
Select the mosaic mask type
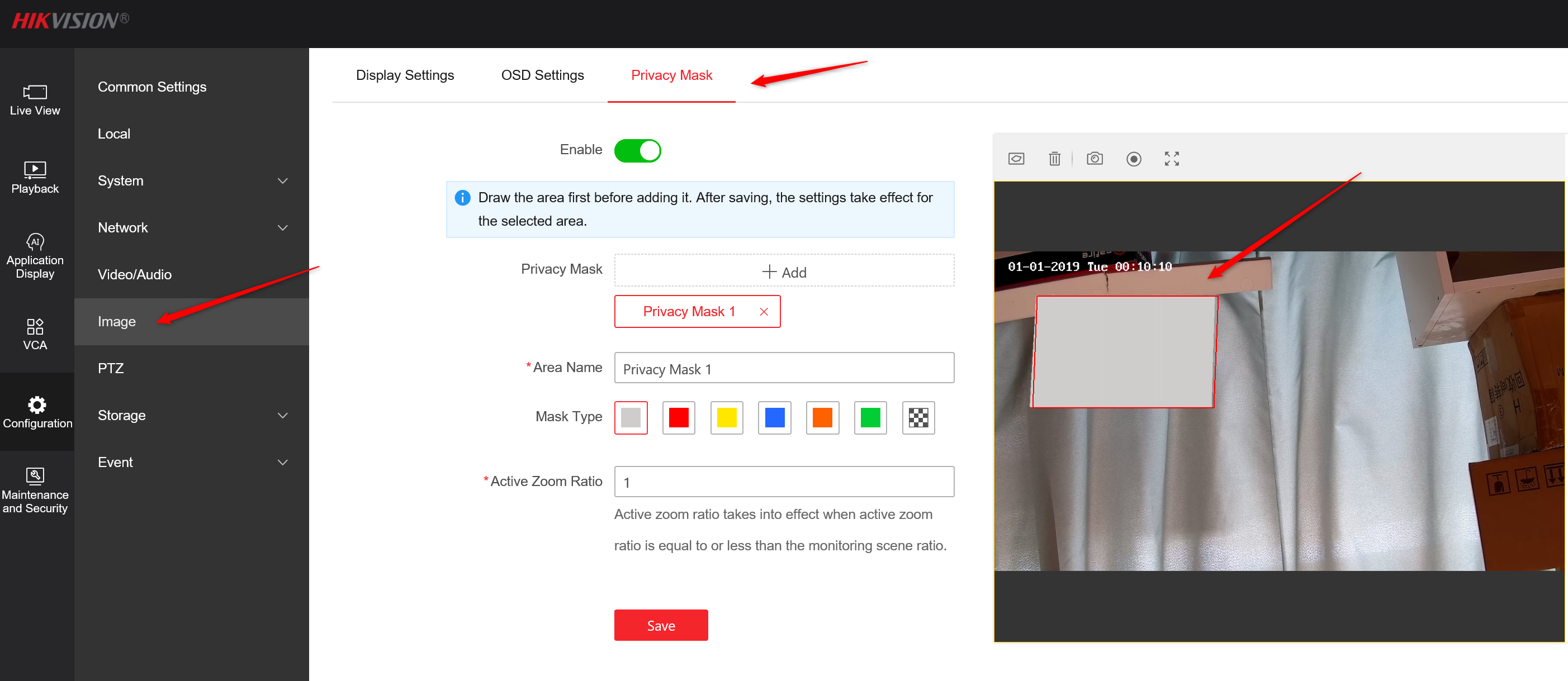tap(918, 417)
